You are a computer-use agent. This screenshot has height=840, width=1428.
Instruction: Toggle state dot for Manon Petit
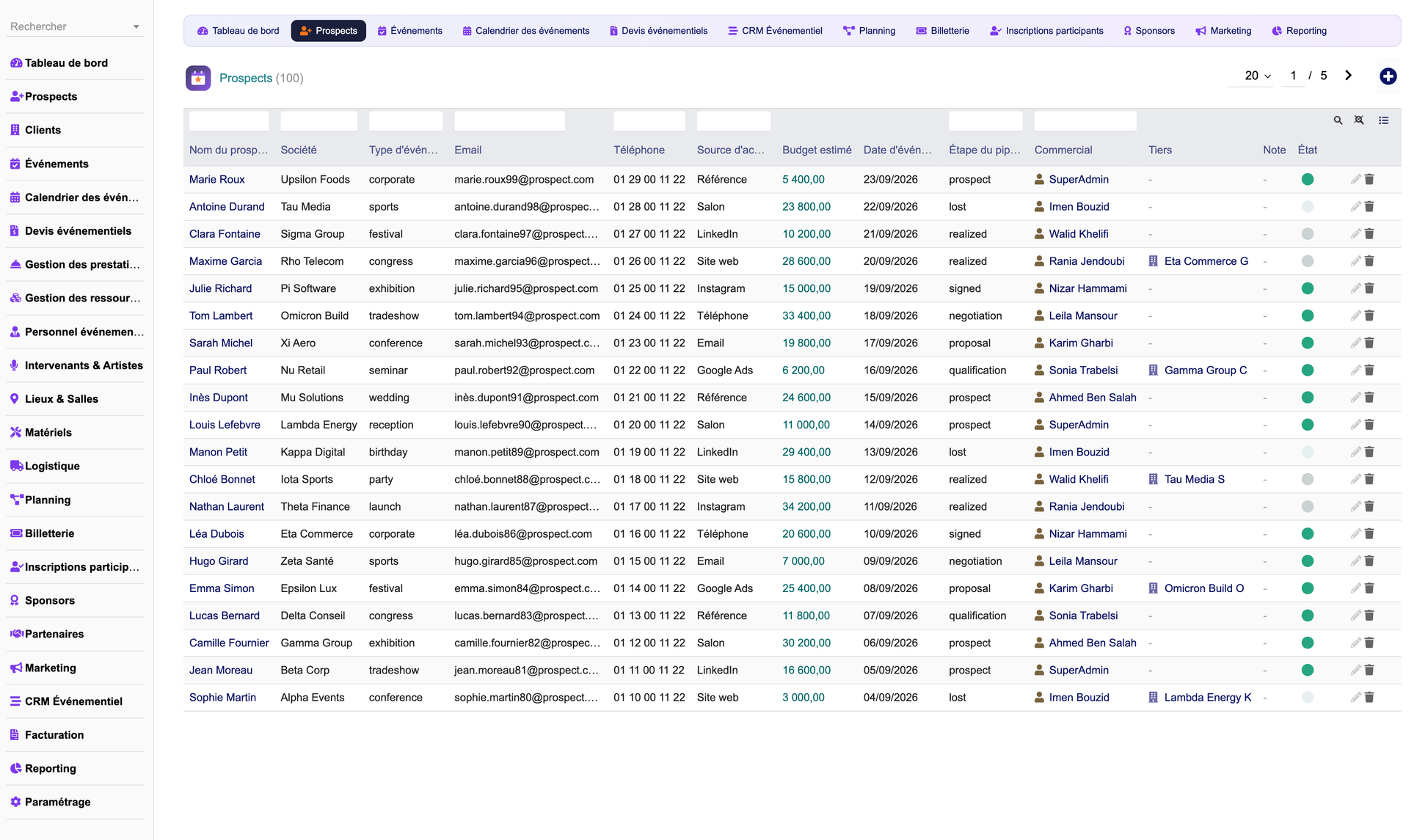click(1307, 453)
